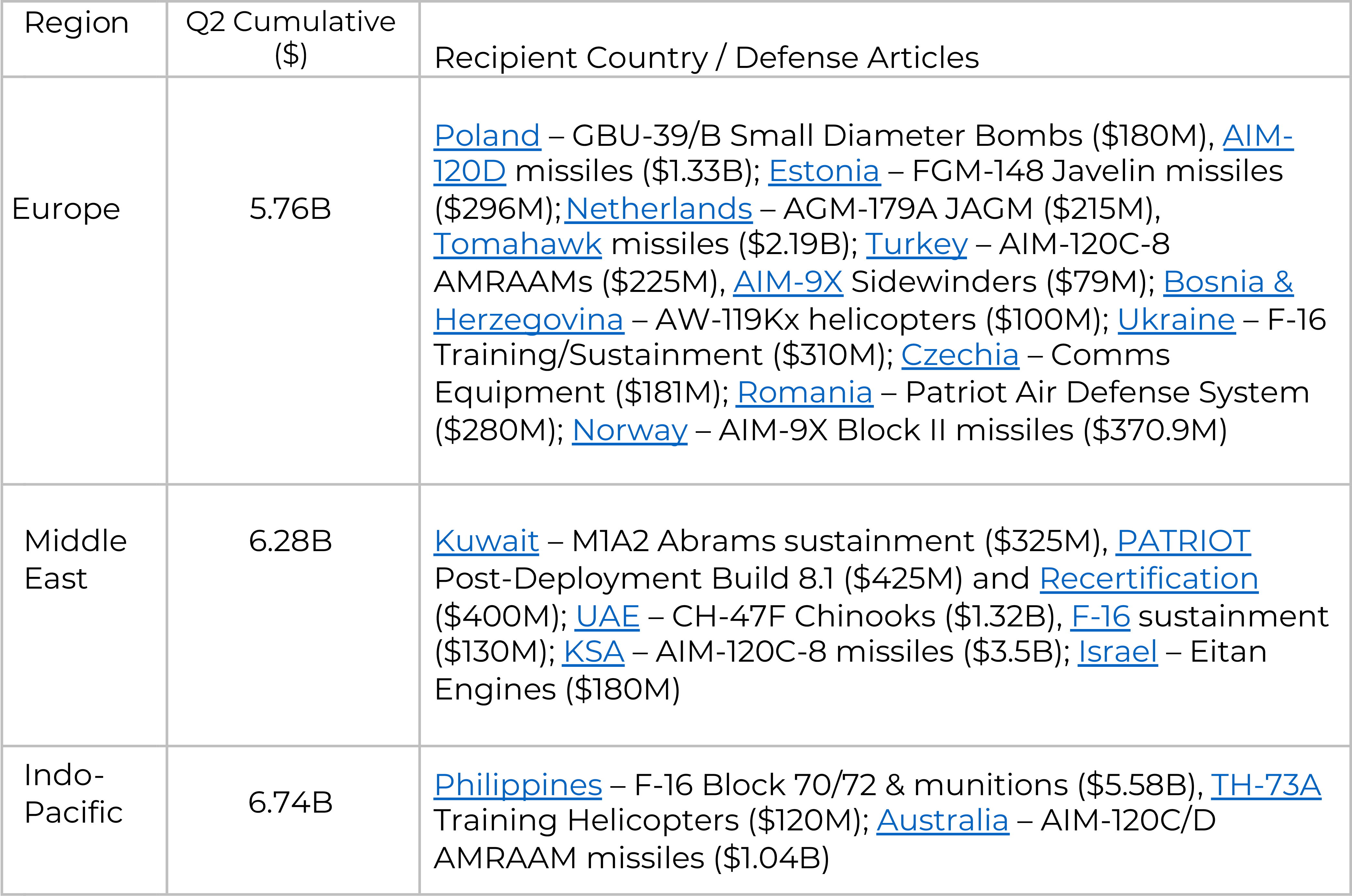Follow the Recertification link
1352x896 pixels.
pyautogui.click(x=1149, y=580)
